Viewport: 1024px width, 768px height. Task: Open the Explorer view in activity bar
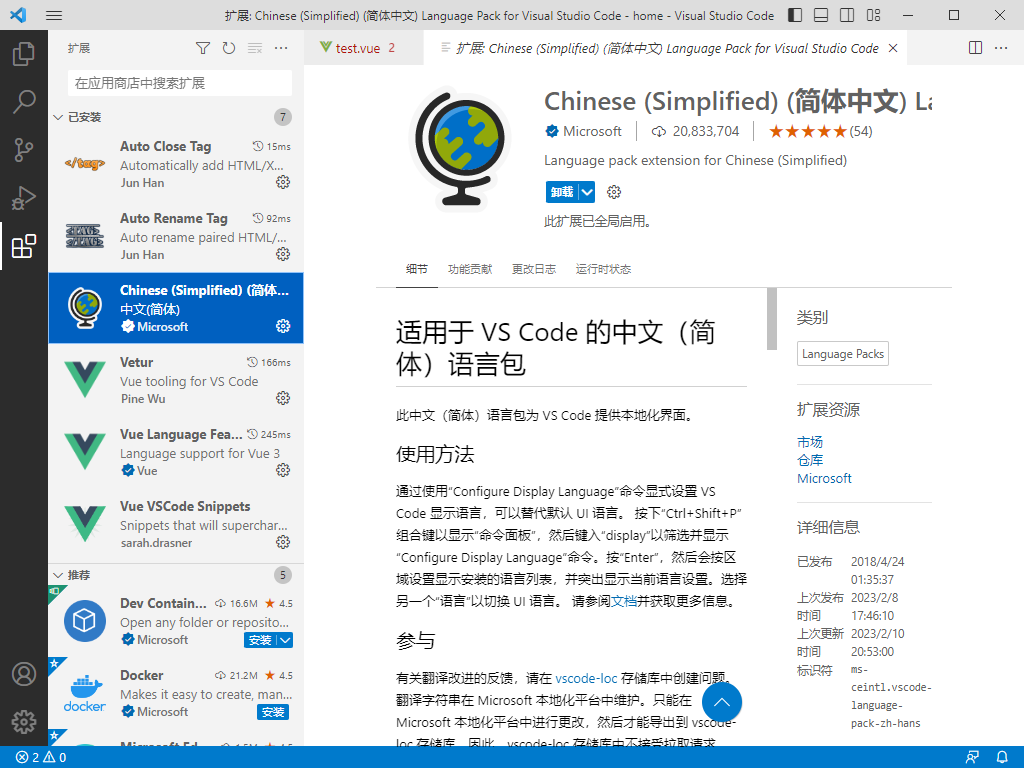tap(24, 54)
